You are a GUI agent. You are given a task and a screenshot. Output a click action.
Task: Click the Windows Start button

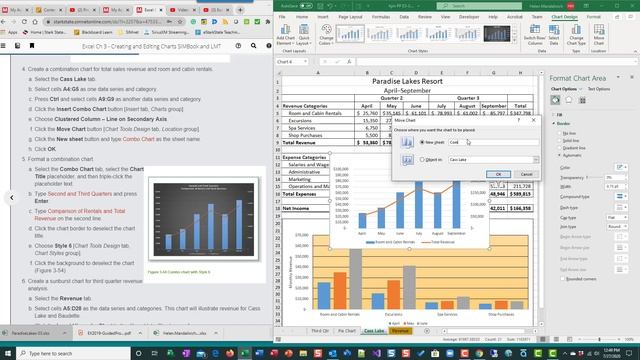point(8,353)
